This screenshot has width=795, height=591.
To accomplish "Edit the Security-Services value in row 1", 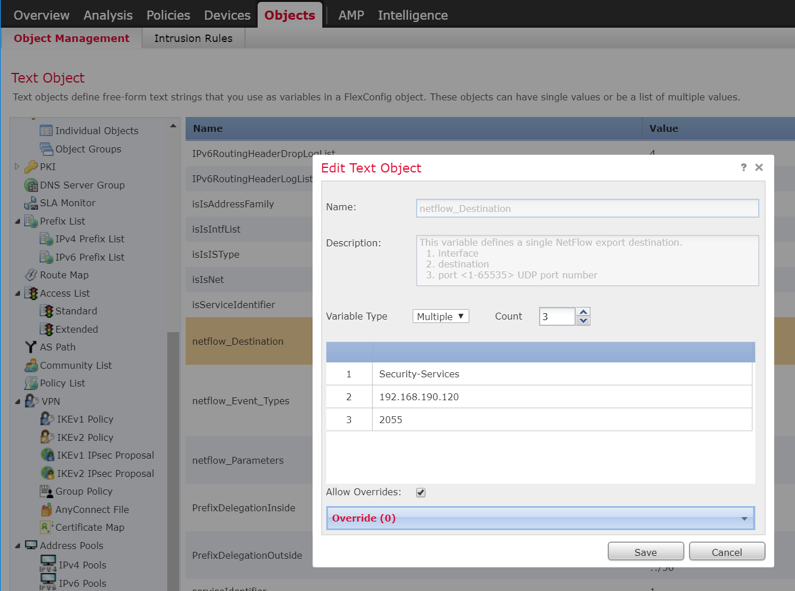I will pos(562,374).
